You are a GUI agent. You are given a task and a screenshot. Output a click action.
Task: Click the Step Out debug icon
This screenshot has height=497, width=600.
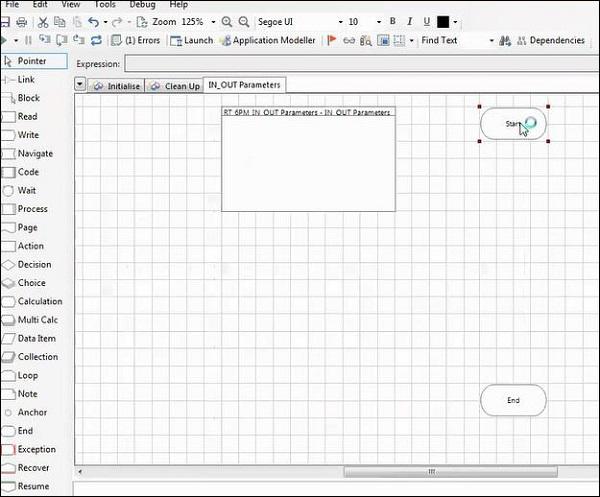pos(79,40)
